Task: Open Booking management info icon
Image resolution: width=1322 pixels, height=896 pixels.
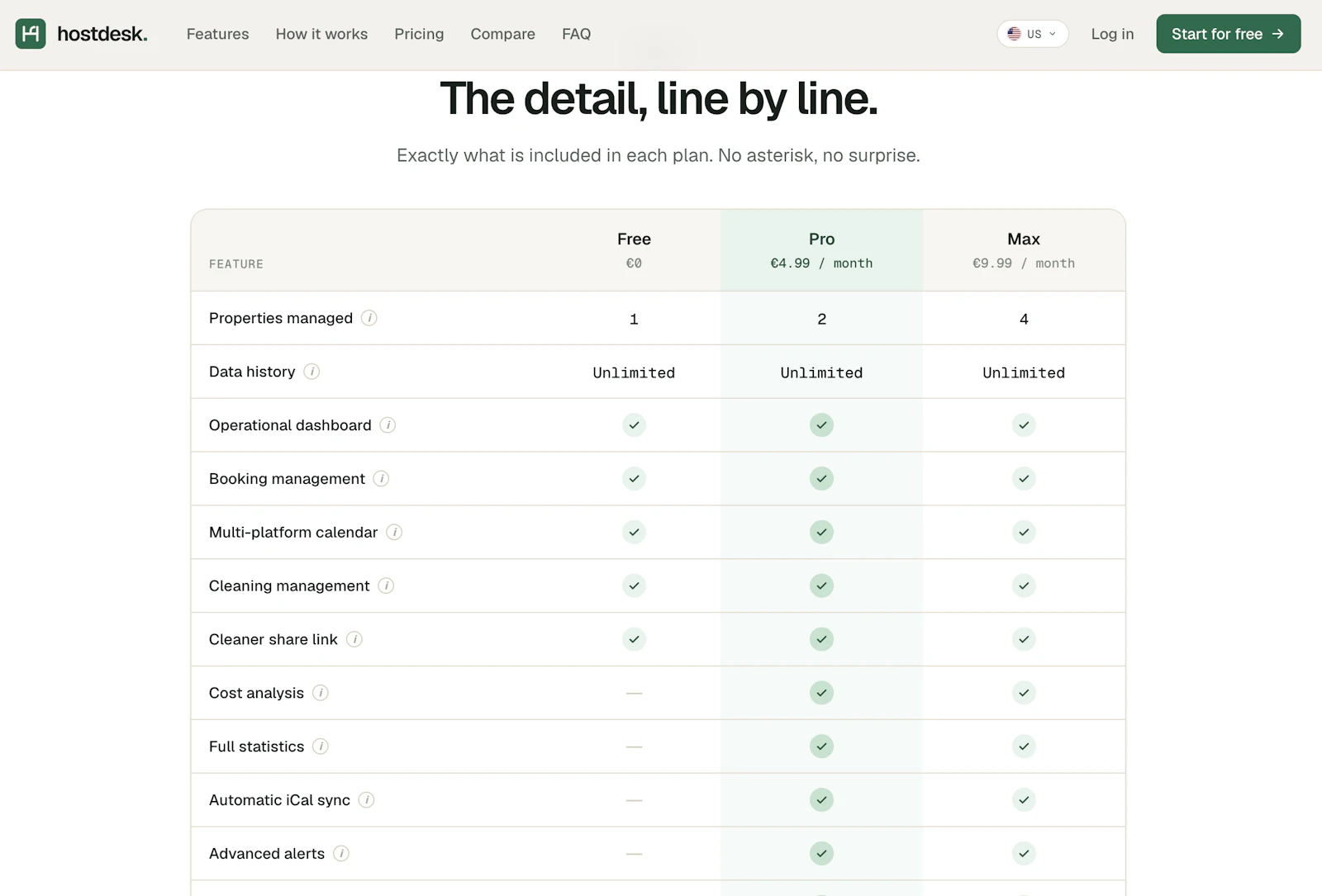Action: coord(381,479)
